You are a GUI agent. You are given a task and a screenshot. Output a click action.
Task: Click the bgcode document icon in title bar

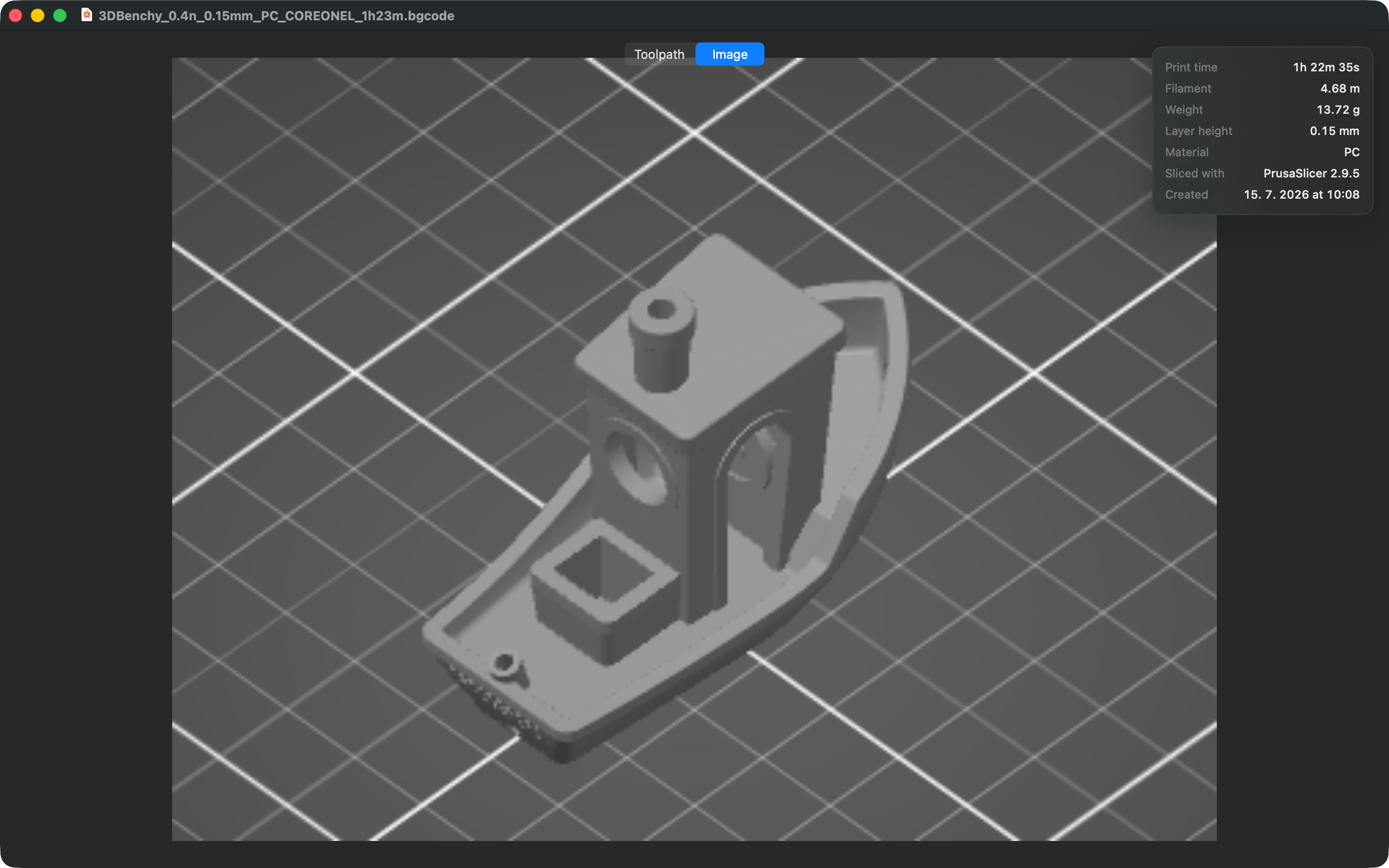pyautogui.click(x=87, y=15)
